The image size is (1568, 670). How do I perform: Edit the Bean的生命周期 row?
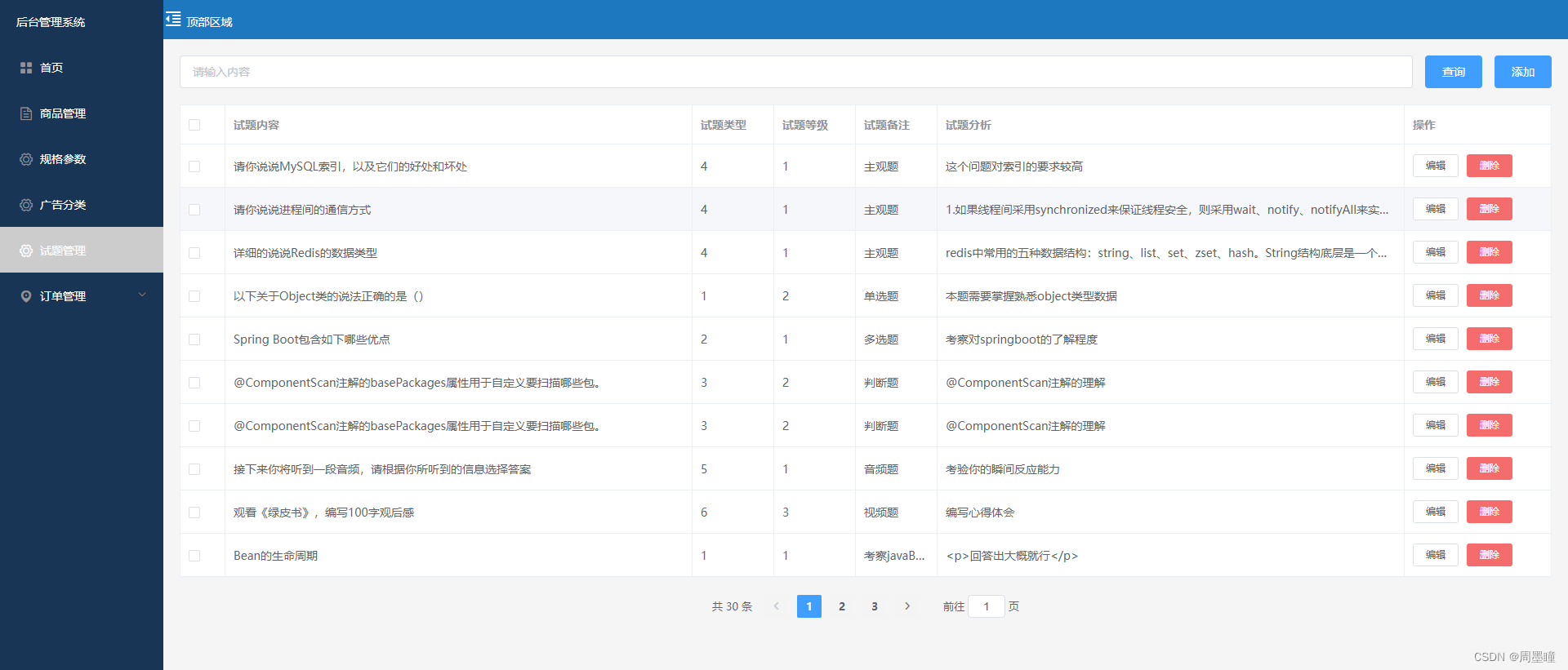pyautogui.click(x=1436, y=555)
